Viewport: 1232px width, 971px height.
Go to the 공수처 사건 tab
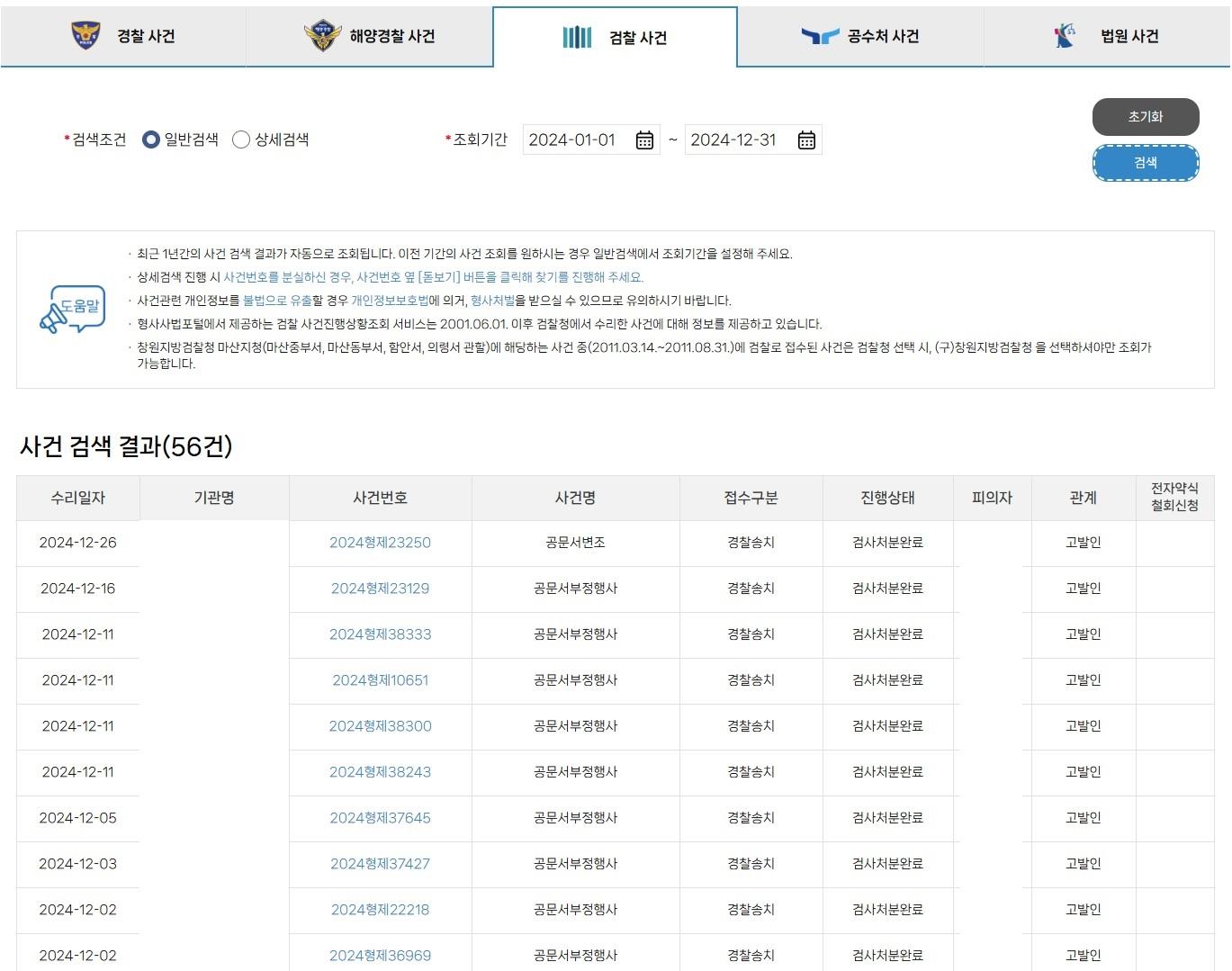point(860,36)
